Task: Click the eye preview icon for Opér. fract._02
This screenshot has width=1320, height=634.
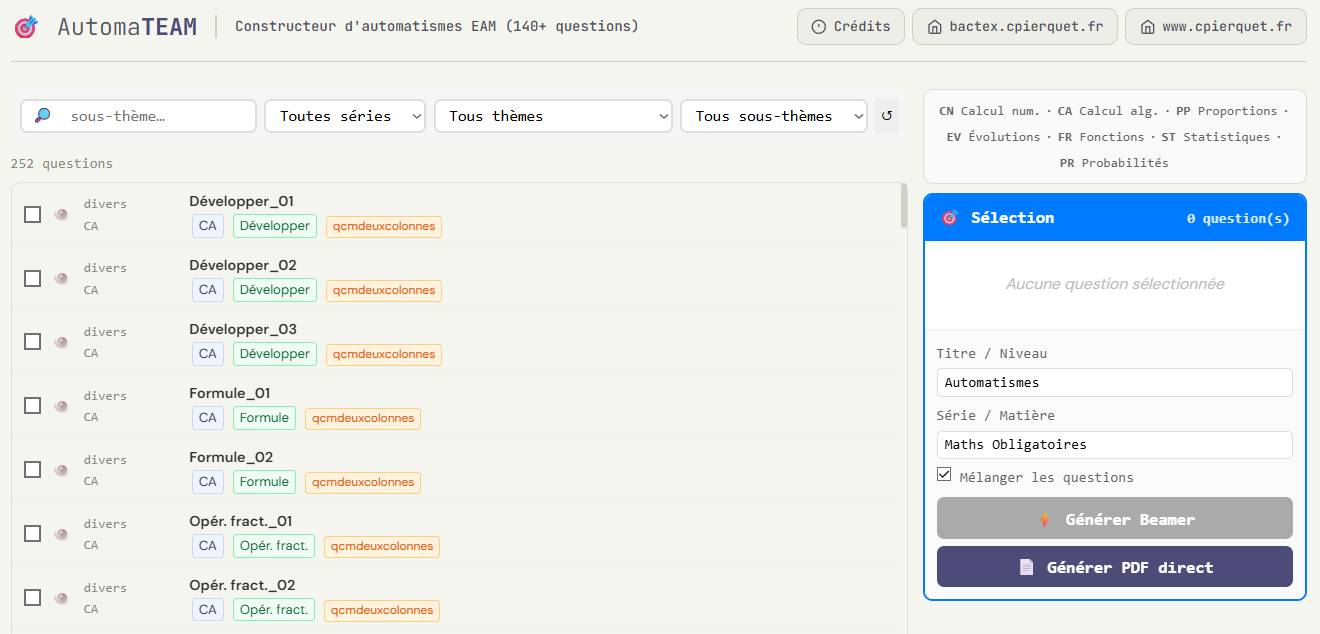Action: point(61,598)
